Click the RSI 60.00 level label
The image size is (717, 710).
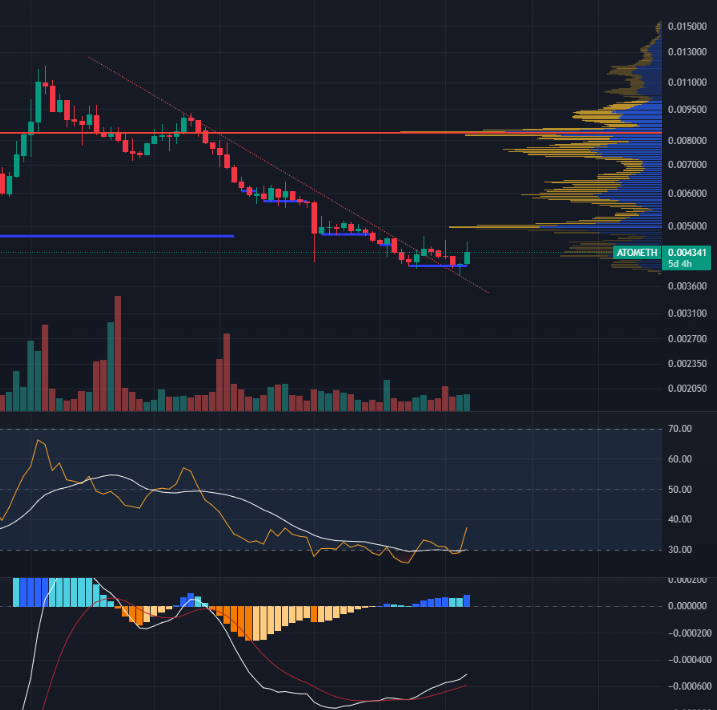tap(680, 459)
